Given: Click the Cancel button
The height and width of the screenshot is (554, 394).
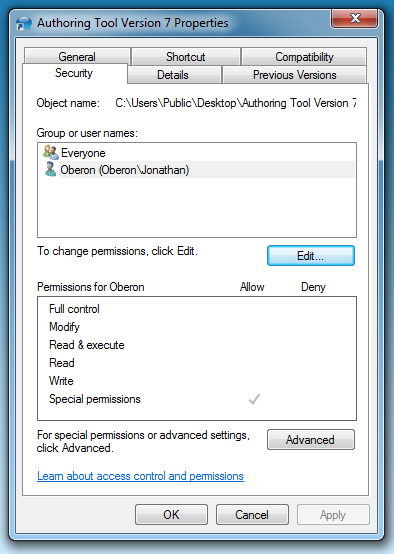Looking at the screenshot, I should pos(252,514).
